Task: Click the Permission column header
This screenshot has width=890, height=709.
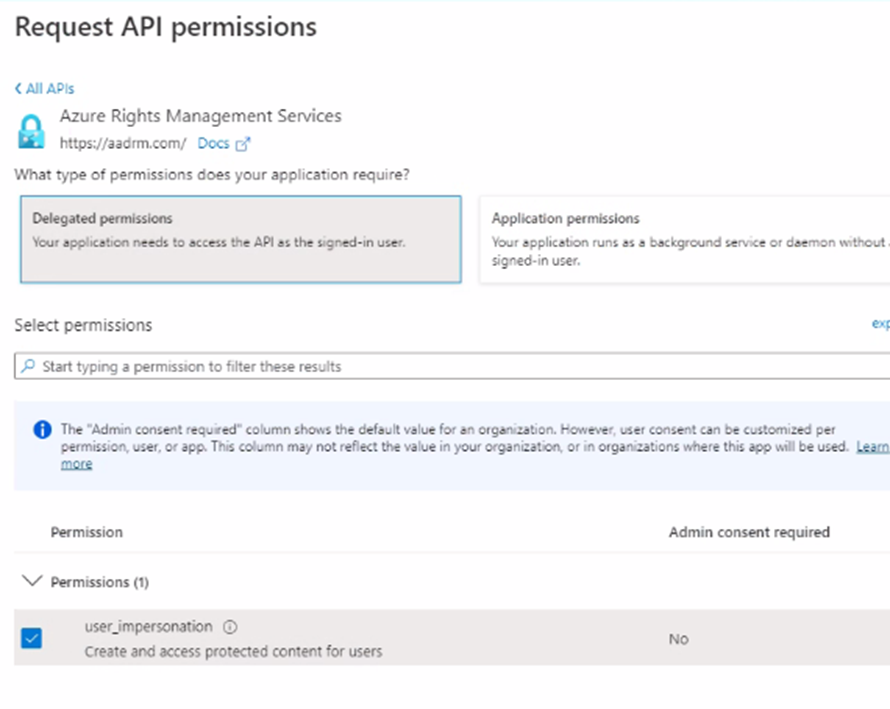Action: click(87, 532)
